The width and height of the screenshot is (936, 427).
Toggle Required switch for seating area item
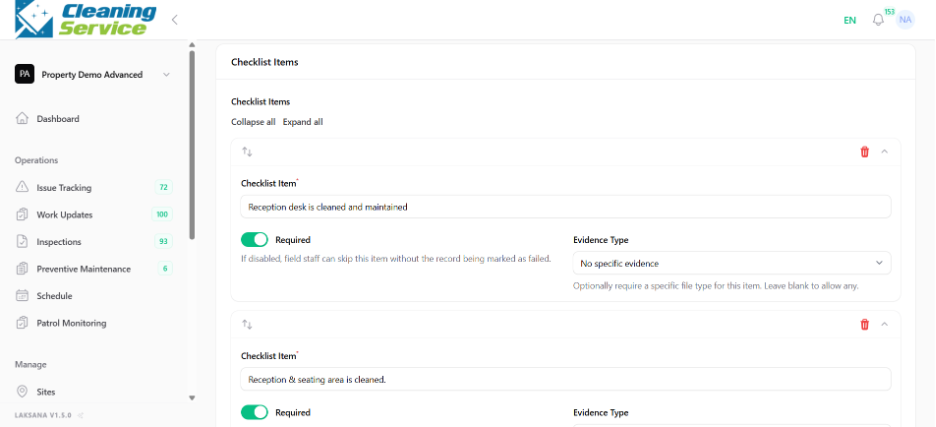pos(254,413)
